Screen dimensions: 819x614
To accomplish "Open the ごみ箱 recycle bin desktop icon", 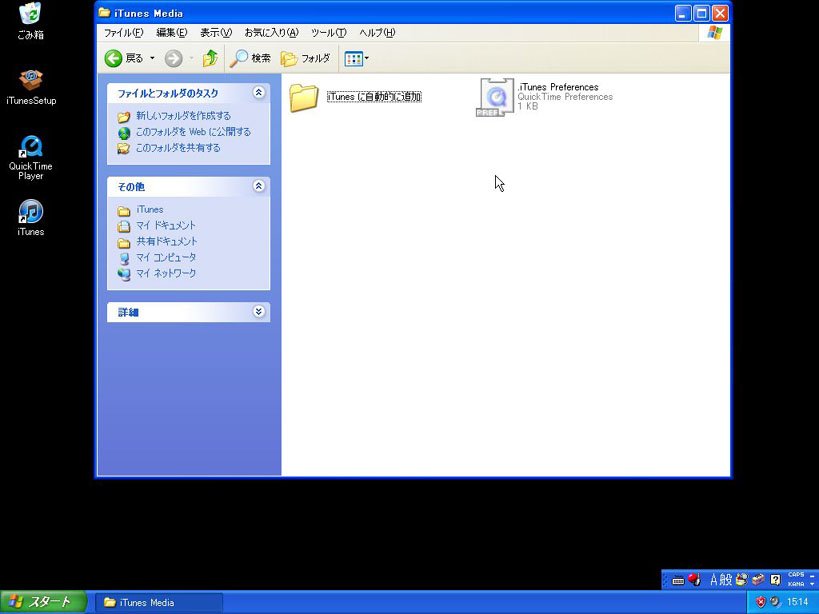I will coord(30,21).
